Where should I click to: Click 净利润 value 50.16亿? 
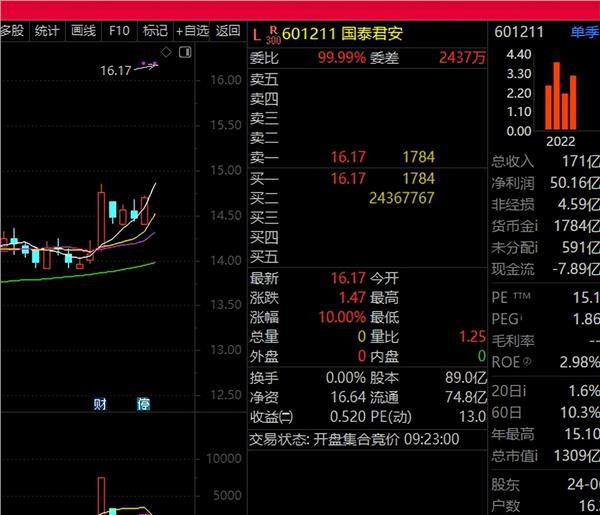[574, 183]
